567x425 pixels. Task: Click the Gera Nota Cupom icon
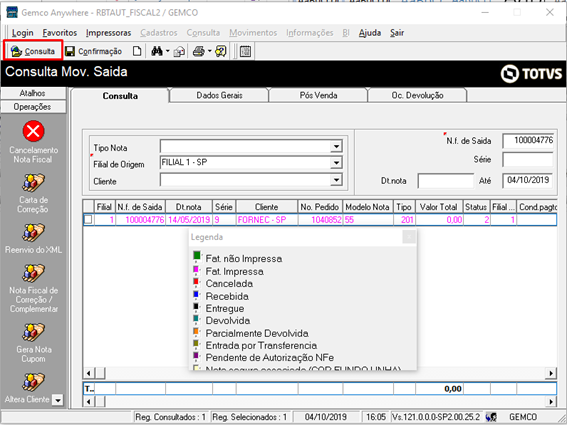point(33,332)
